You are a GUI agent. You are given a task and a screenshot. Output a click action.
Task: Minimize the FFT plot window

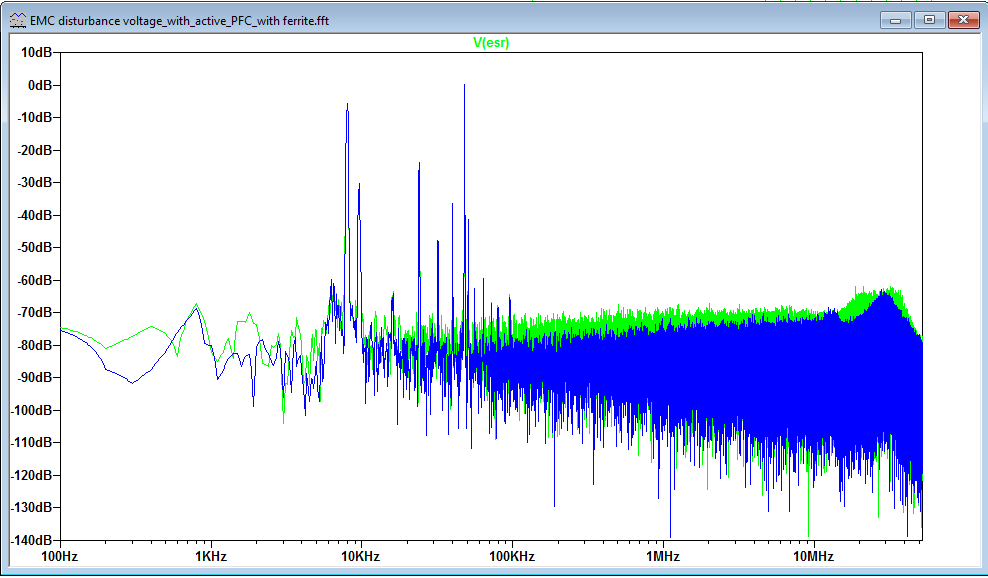(x=895, y=20)
